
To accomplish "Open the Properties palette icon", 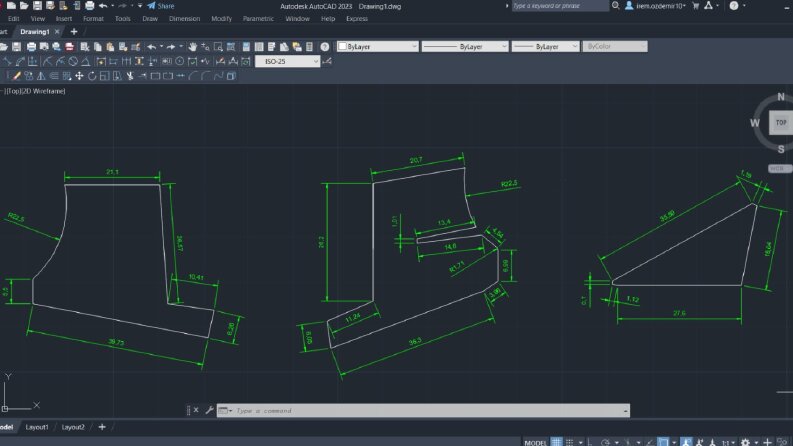I will point(246,47).
